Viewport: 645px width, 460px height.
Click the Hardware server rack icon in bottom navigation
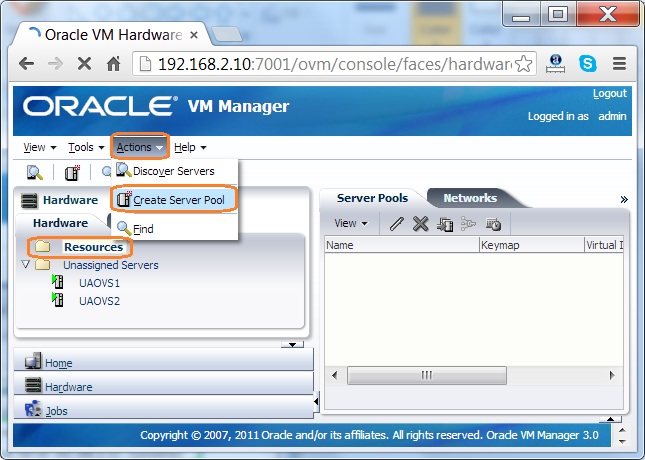click(x=33, y=385)
